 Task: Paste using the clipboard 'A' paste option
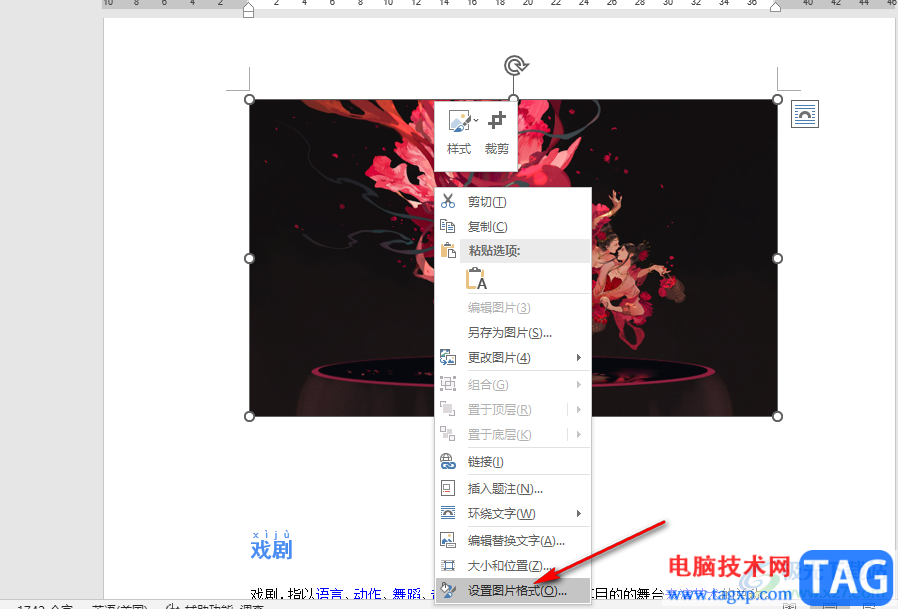[x=476, y=279]
